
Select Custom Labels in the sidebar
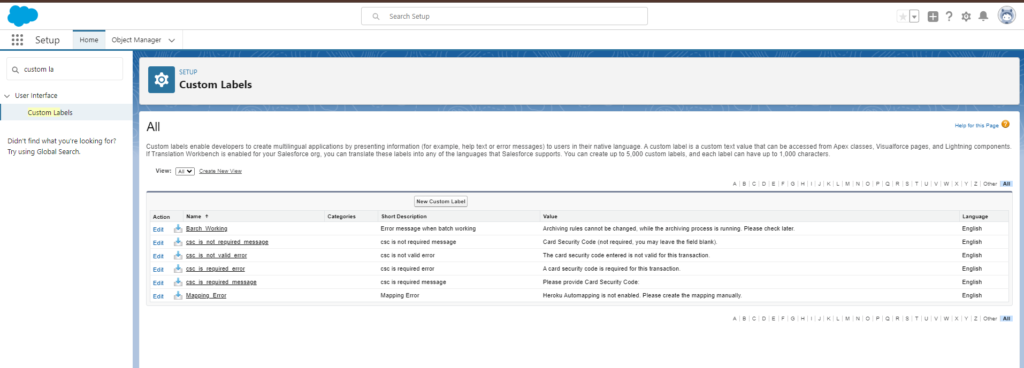pos(50,113)
